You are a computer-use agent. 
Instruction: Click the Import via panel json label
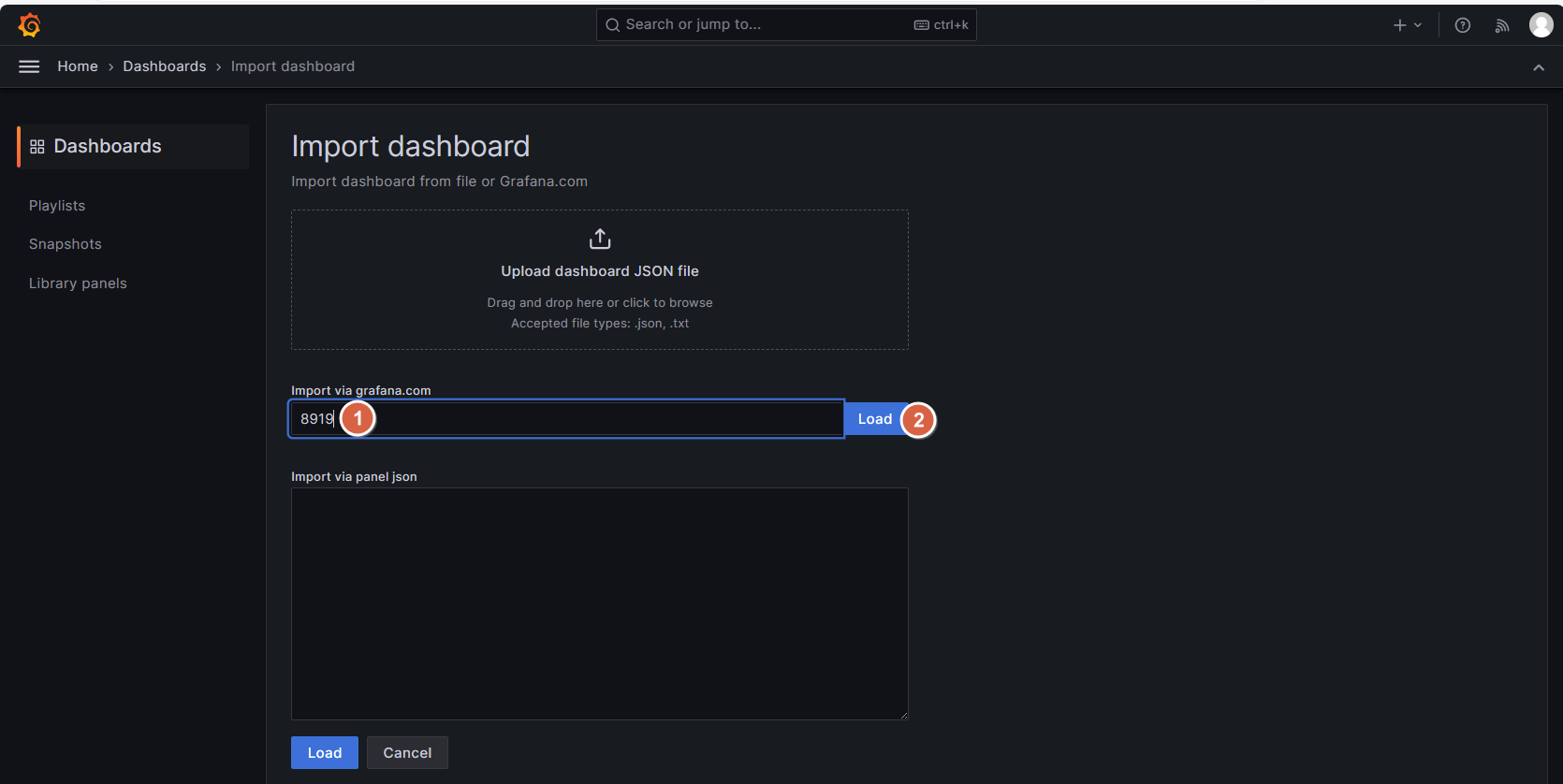tap(354, 477)
